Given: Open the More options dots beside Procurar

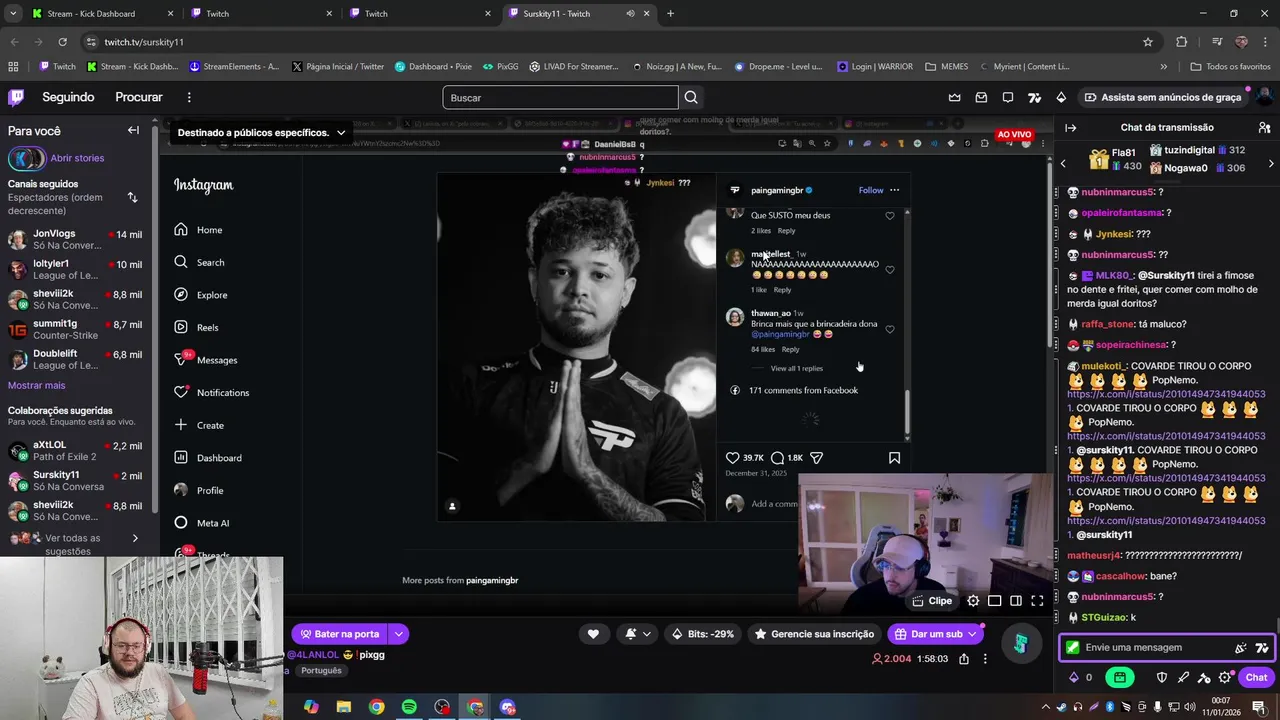Looking at the screenshot, I should tap(189, 97).
